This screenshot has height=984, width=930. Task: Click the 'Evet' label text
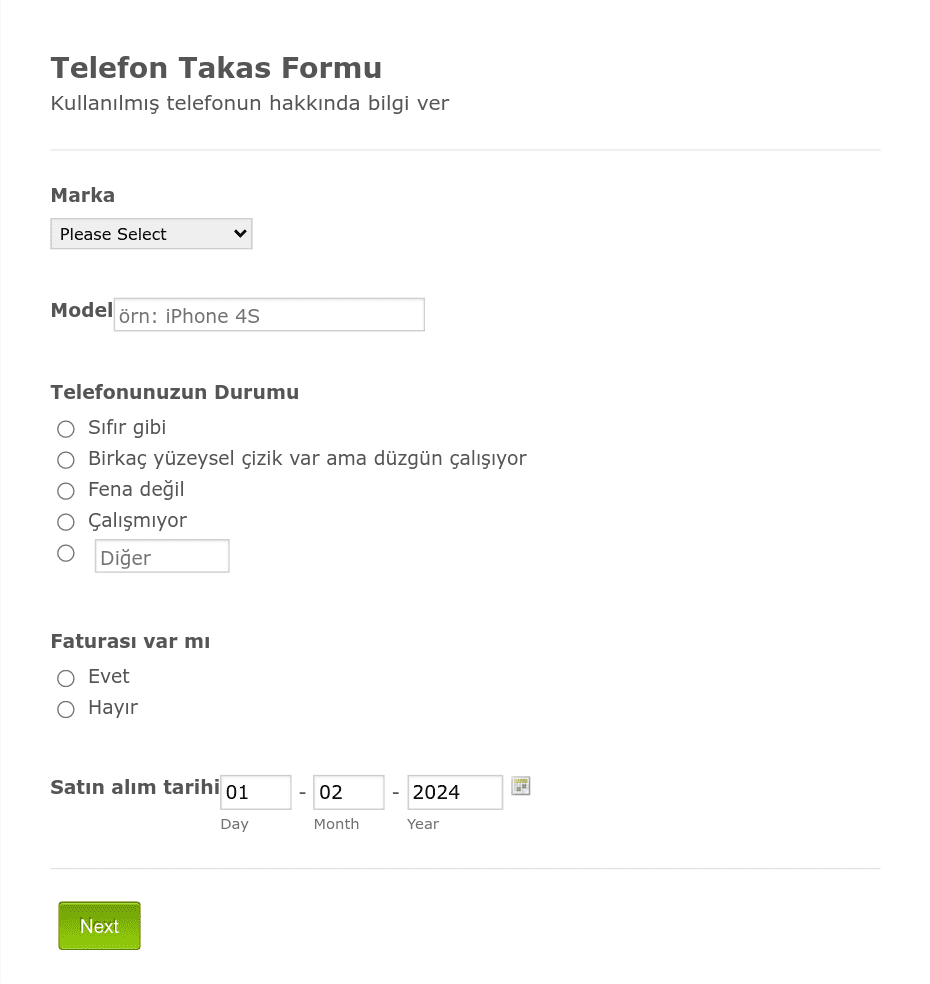click(109, 676)
